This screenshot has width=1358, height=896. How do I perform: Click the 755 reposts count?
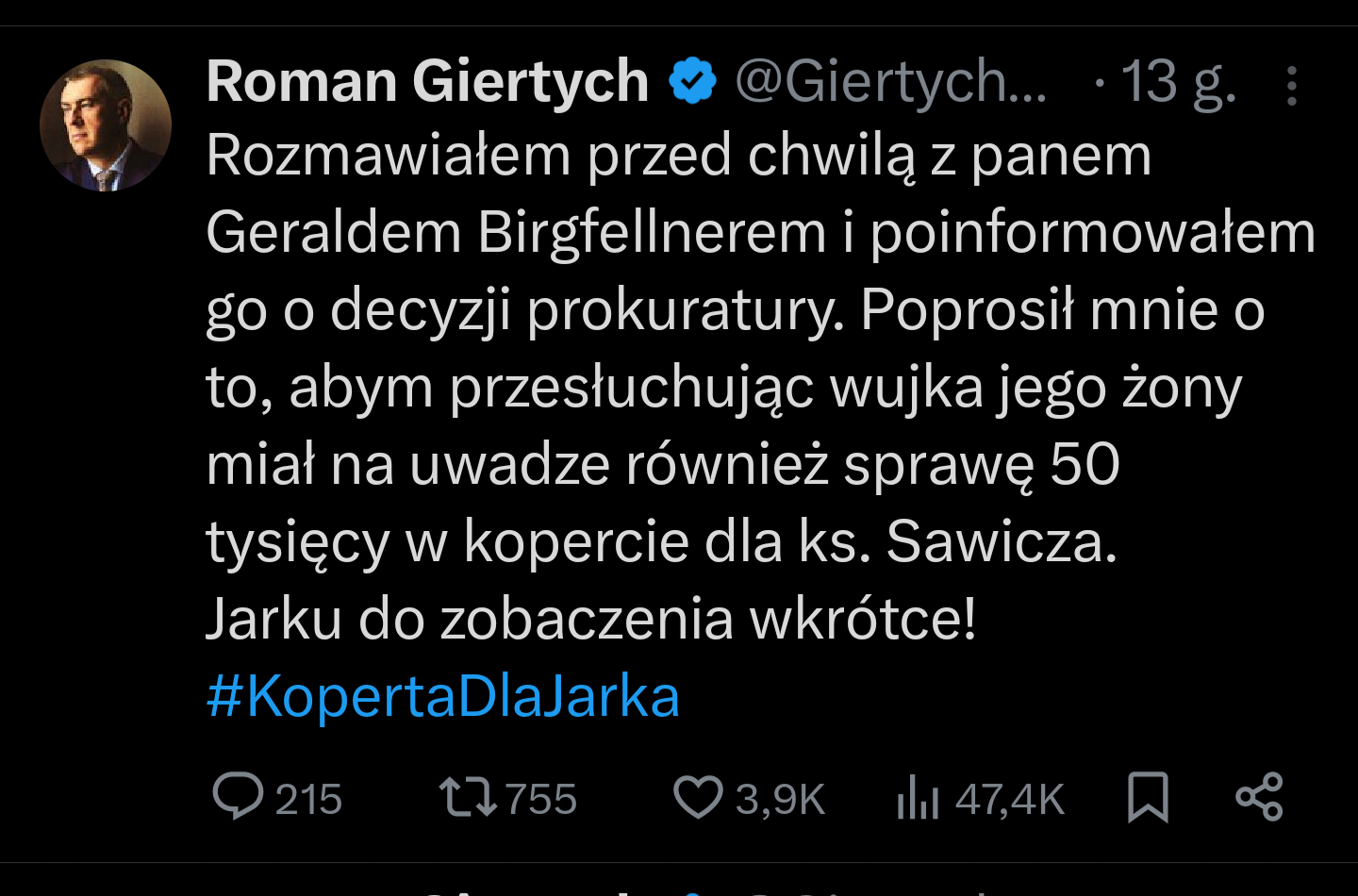coord(541,800)
